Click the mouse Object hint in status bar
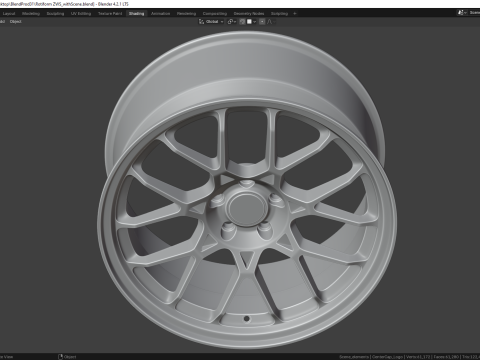480x360 pixels. [67, 357]
